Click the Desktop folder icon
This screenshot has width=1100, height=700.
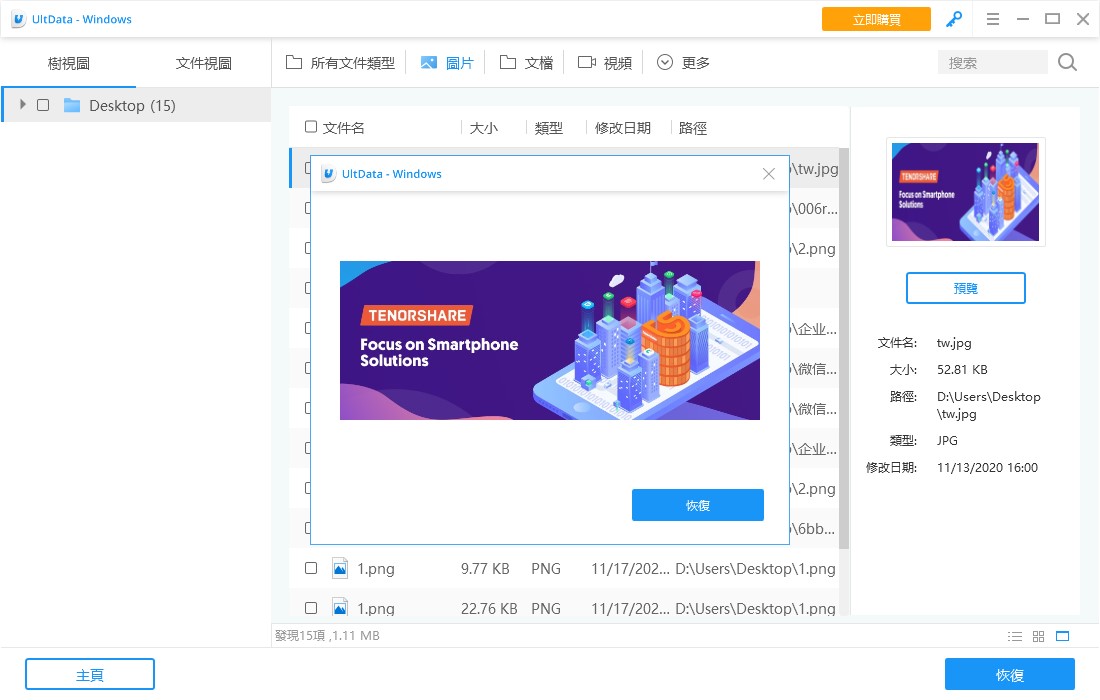pyautogui.click(x=72, y=105)
